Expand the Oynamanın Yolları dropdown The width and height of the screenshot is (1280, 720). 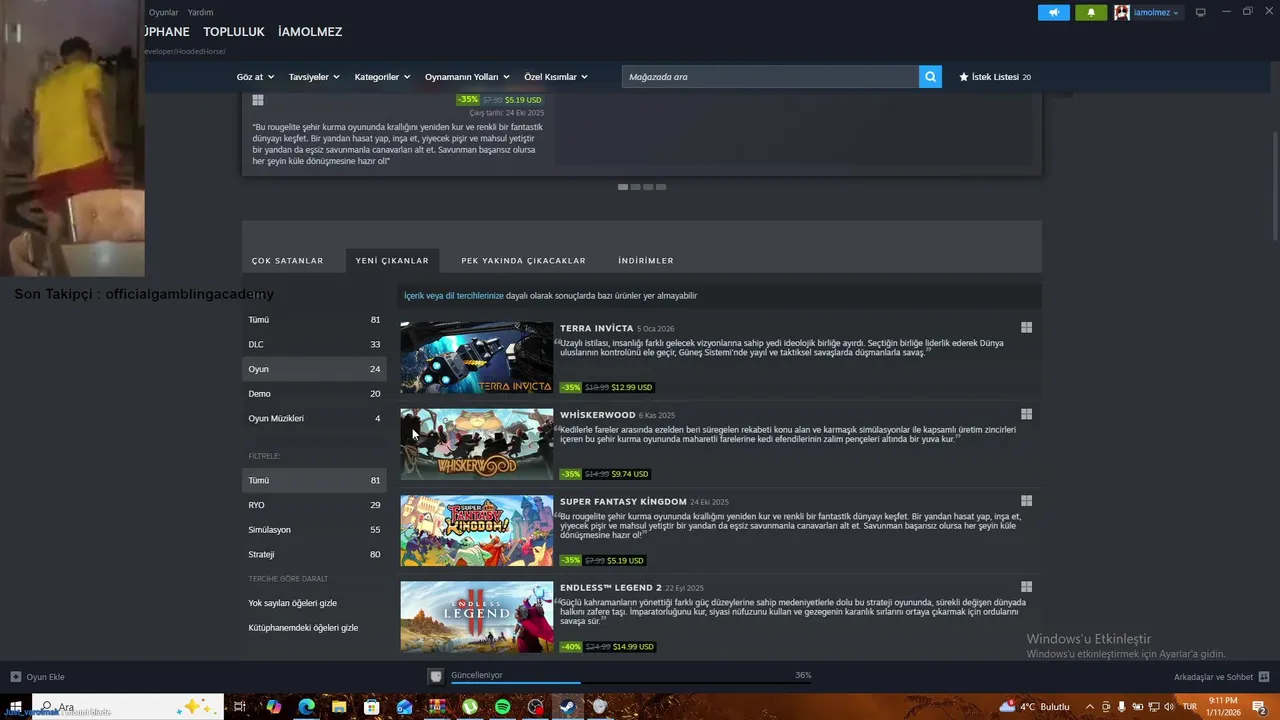[467, 77]
